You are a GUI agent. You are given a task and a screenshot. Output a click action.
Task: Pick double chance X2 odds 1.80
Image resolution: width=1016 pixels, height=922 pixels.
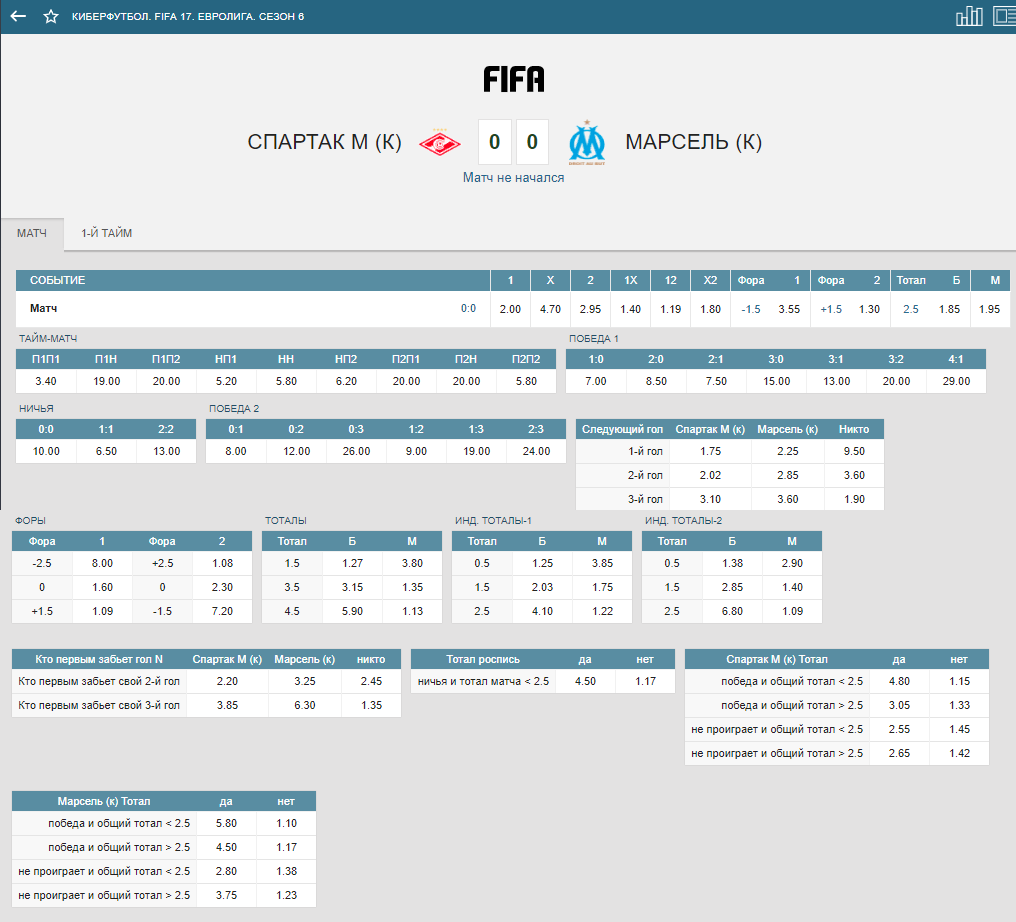tap(710, 309)
